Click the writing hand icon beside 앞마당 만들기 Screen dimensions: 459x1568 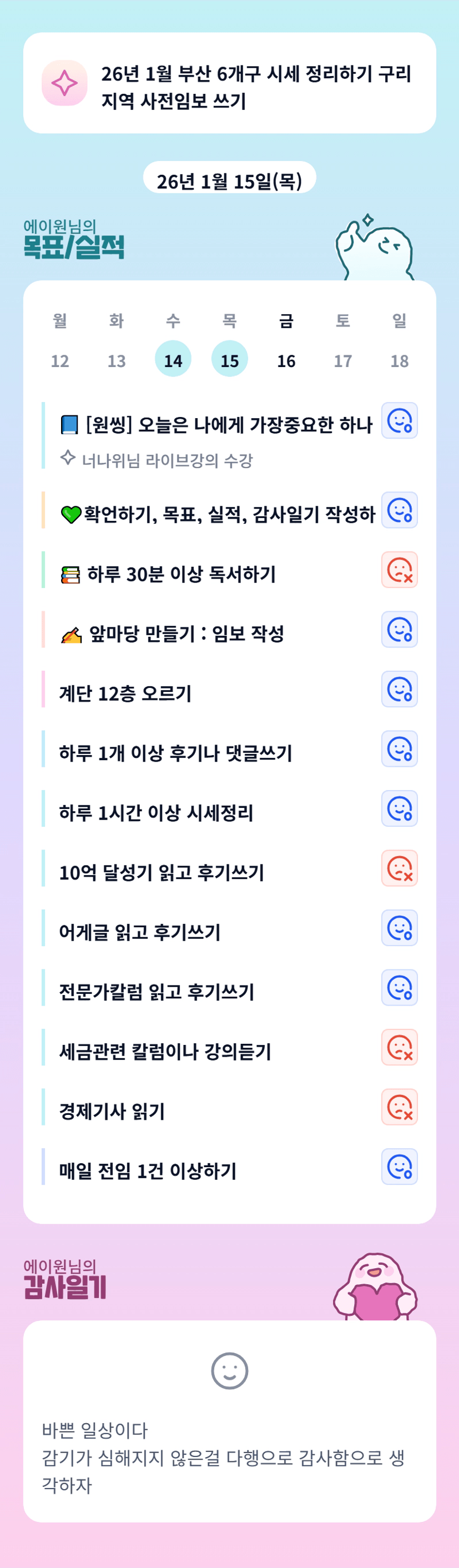tap(71, 634)
